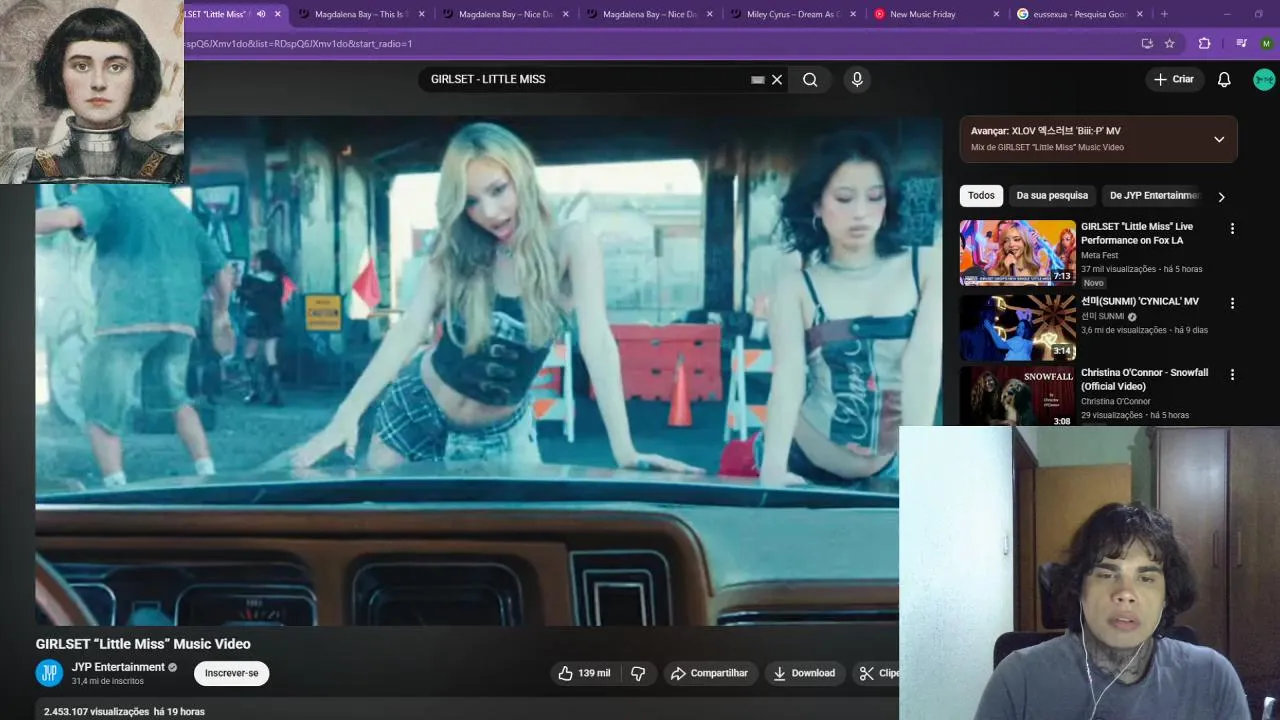Image resolution: width=1280 pixels, height=720 pixels.
Task: Mute the GIRLSET tab audio speaker icon
Action: 261,14
